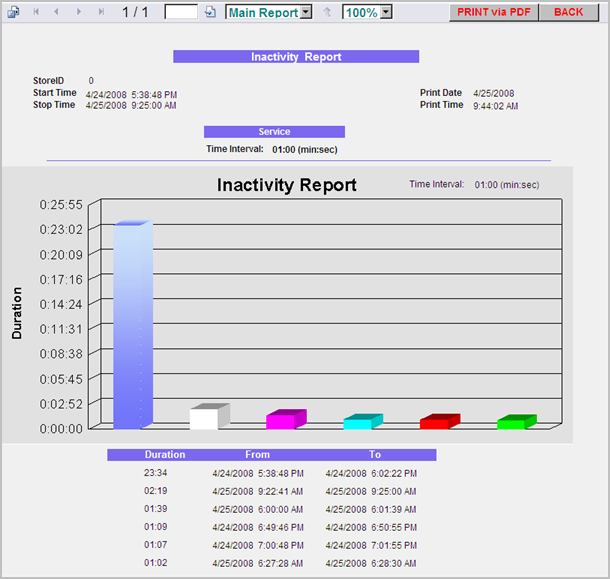This screenshot has width=610, height=579.
Task: Select the green chart bar
Action: [517, 422]
